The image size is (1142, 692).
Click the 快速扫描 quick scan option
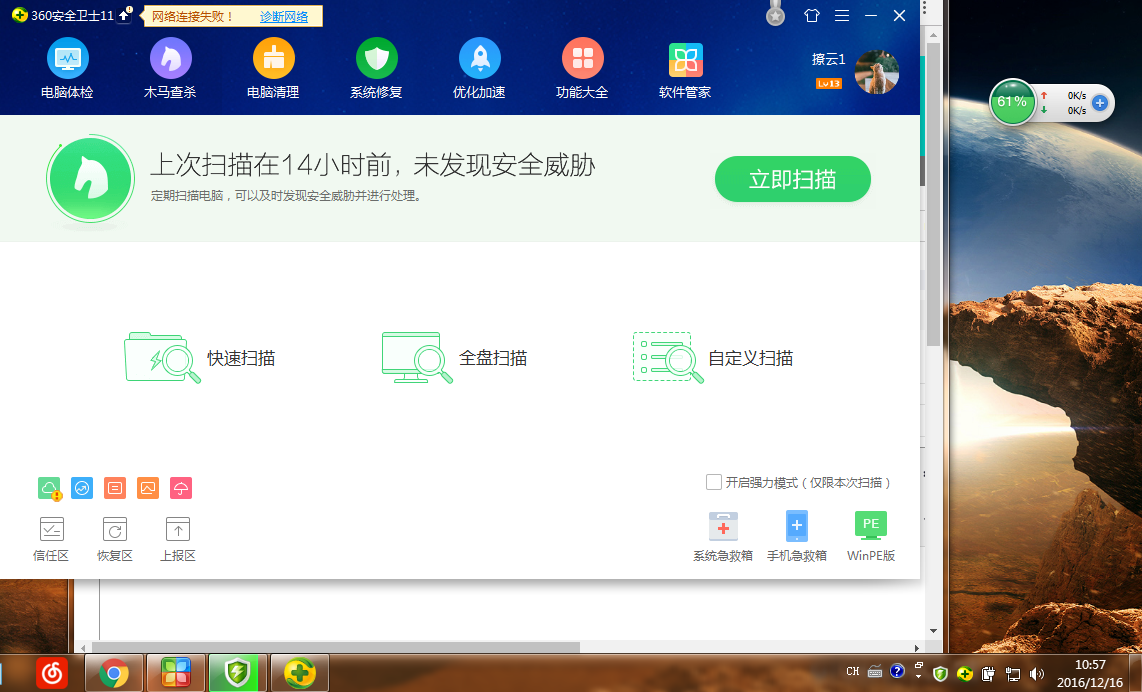pos(200,358)
